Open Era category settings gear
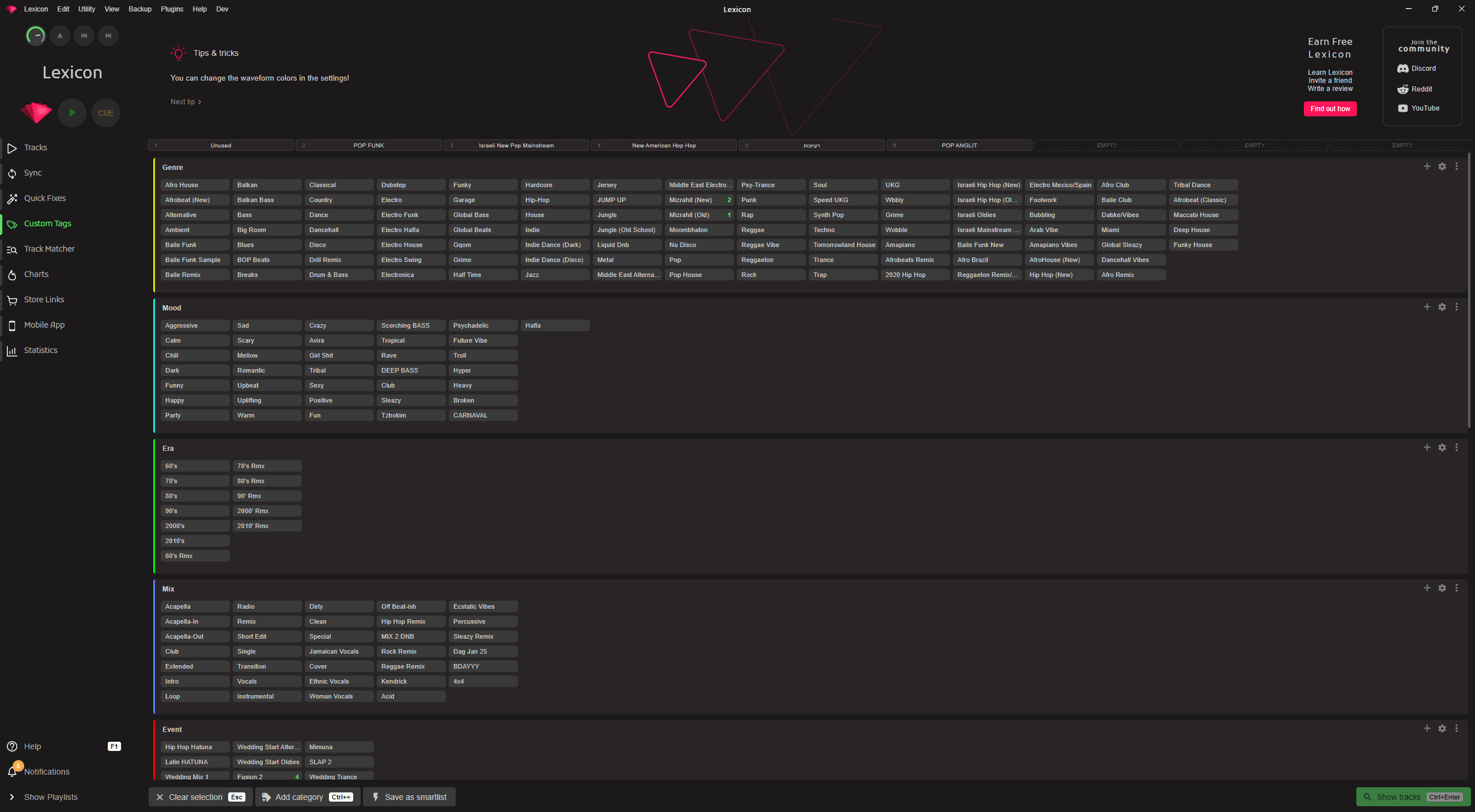 1442,447
